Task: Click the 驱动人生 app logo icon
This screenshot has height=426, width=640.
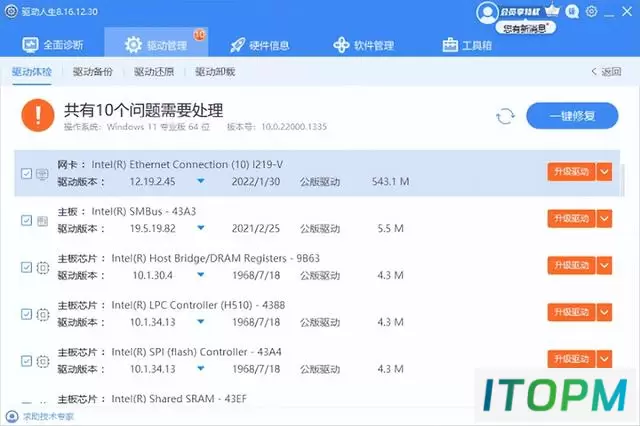Action: point(11,11)
